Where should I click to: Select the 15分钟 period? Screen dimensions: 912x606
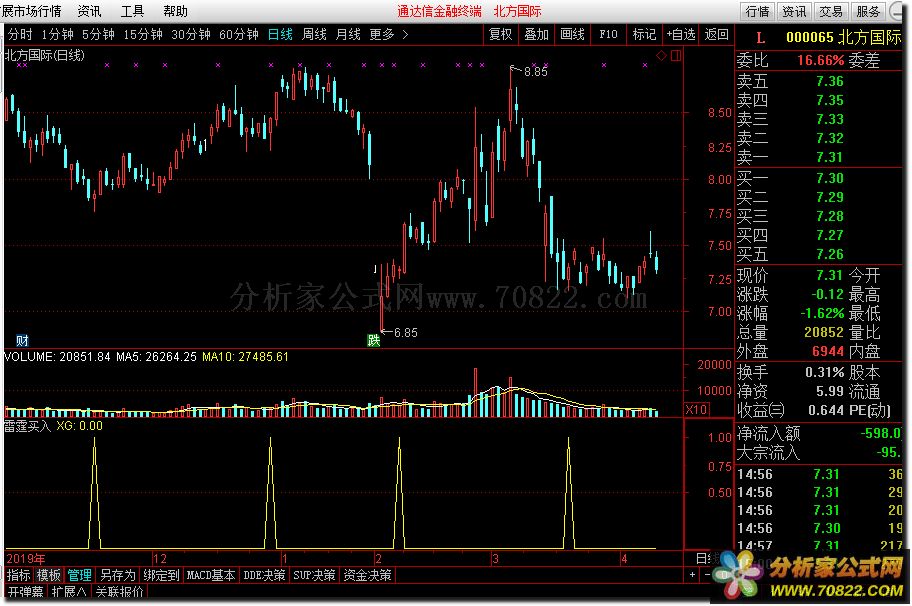tap(143, 35)
